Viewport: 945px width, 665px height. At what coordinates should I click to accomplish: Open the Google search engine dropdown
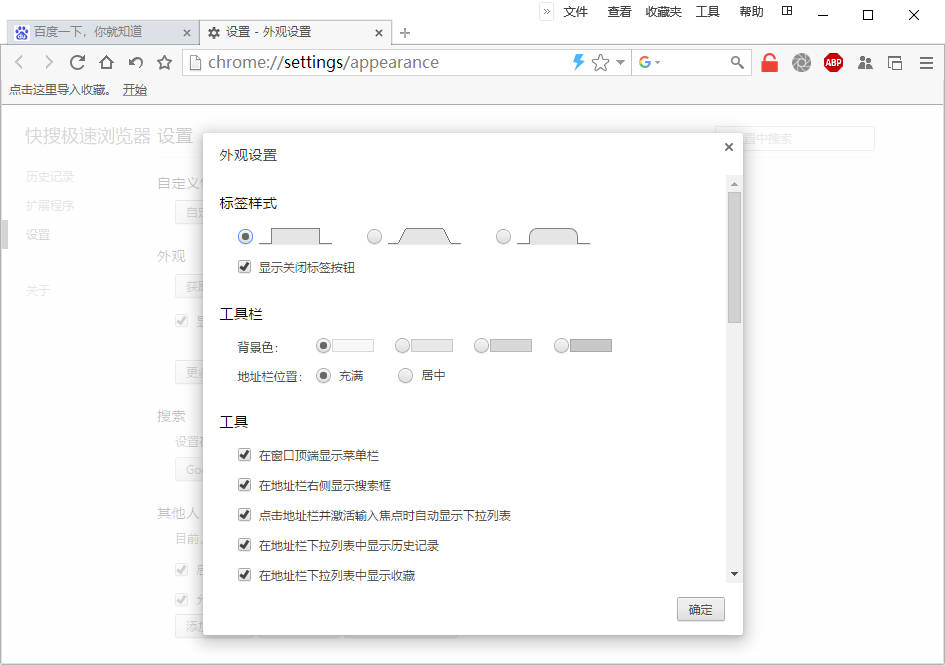650,62
